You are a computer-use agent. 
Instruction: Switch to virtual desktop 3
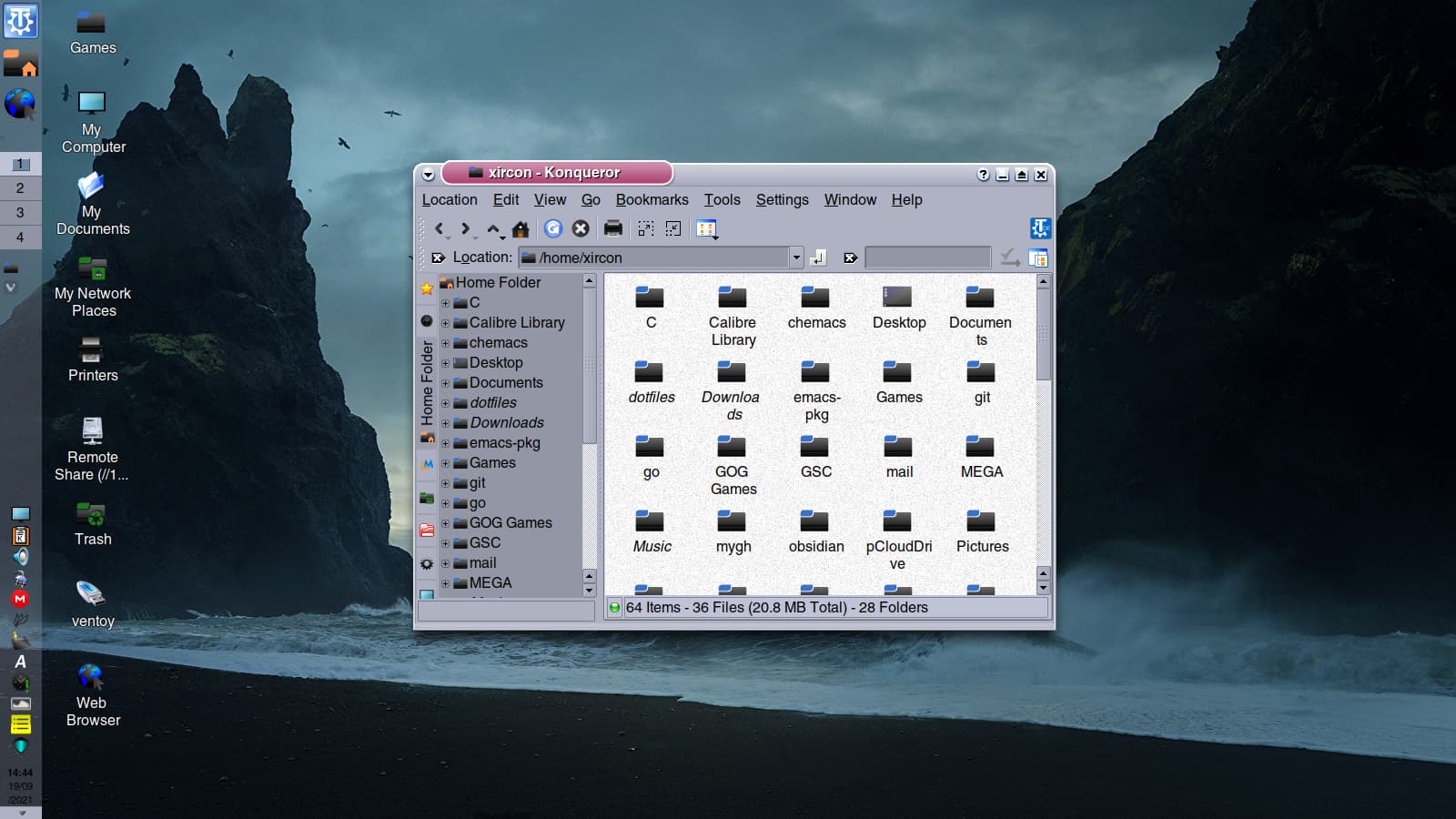(x=20, y=212)
